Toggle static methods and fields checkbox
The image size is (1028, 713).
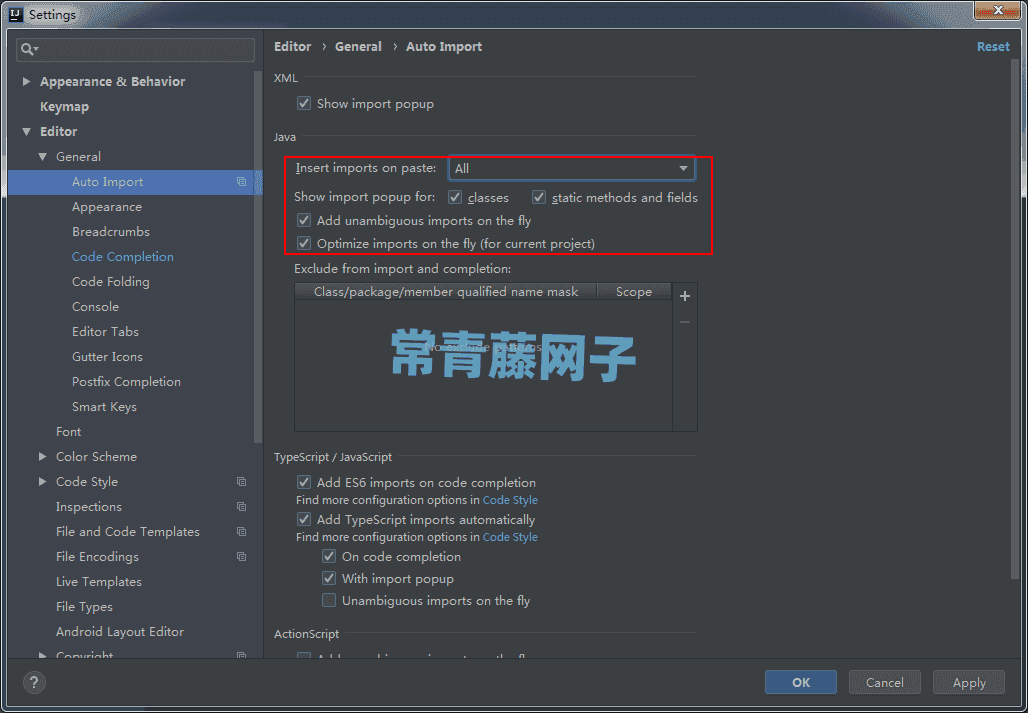coord(539,197)
